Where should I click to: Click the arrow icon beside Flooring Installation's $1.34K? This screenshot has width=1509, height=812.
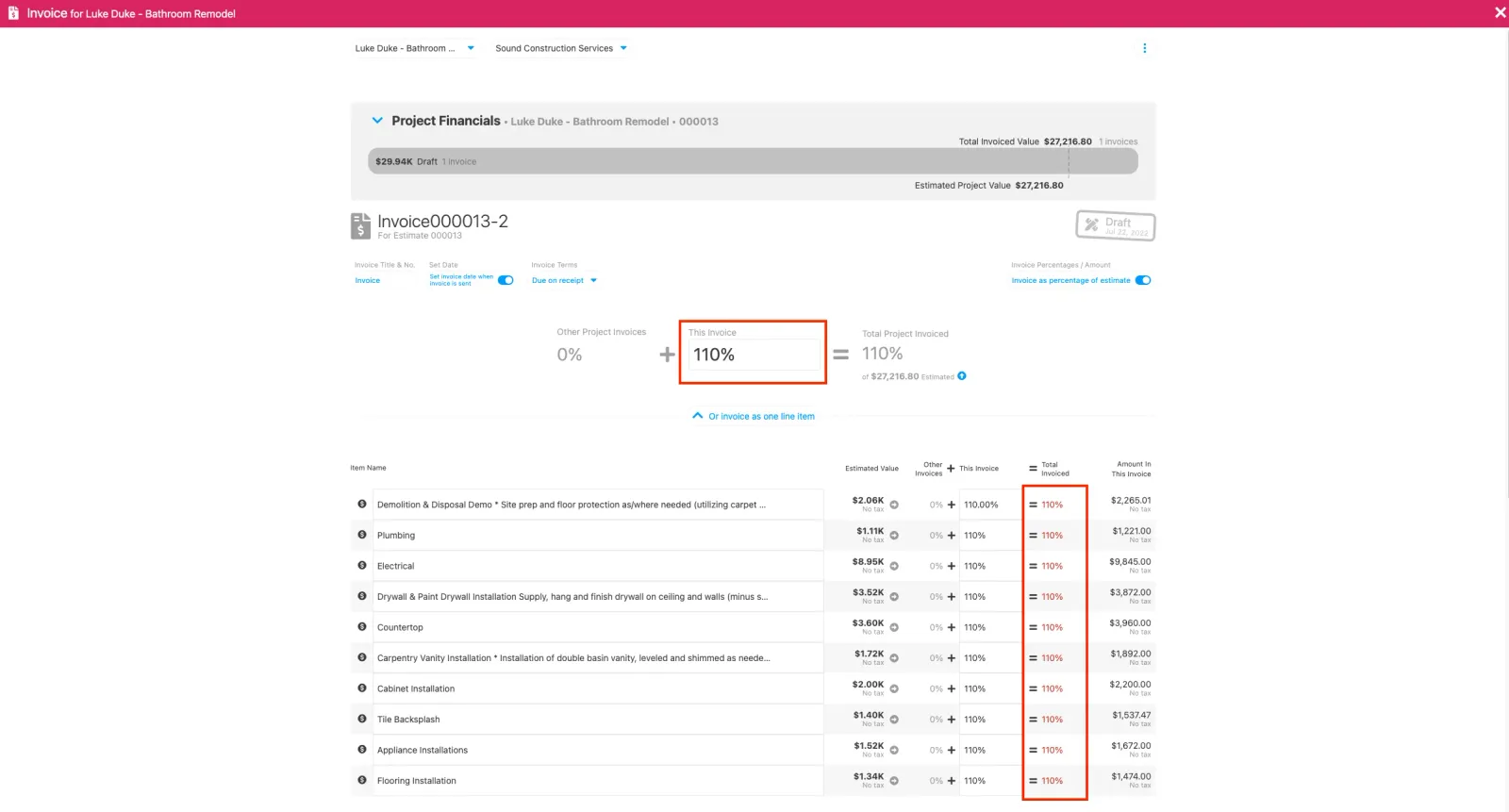tap(894, 781)
